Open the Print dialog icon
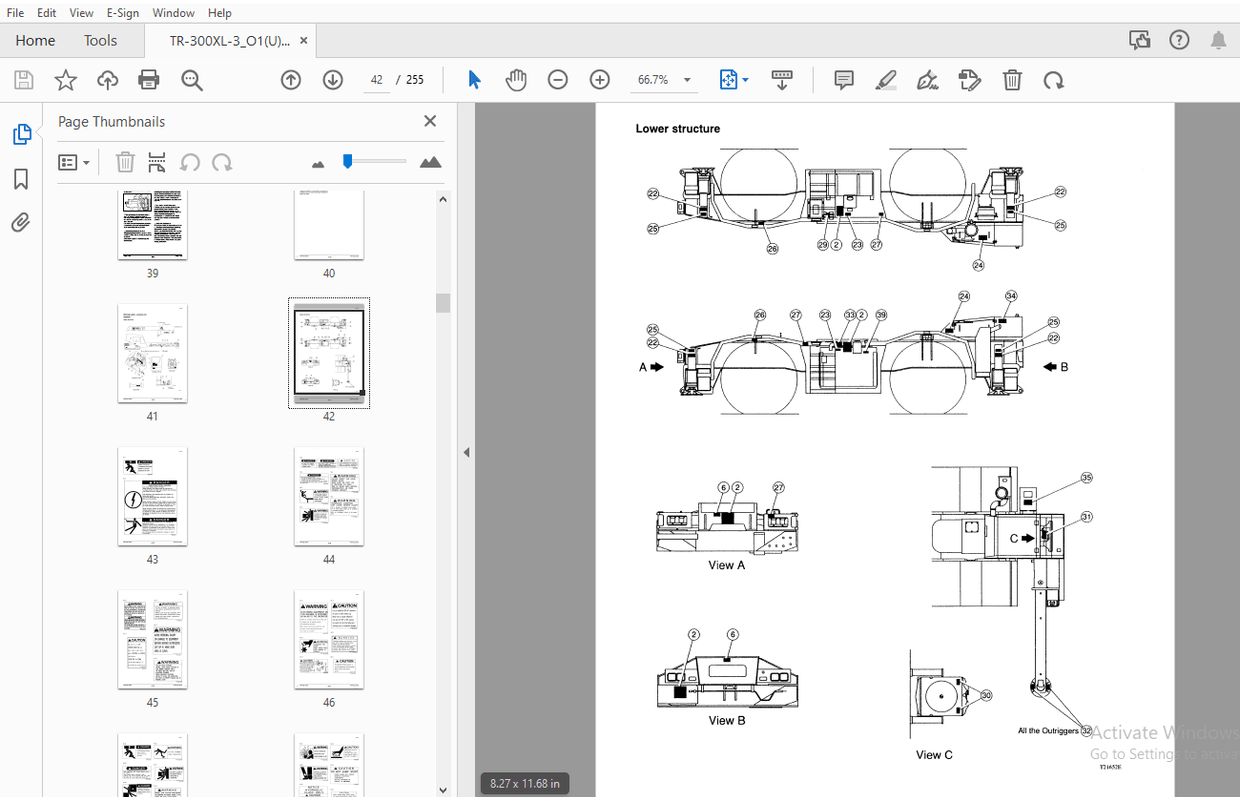The image size is (1240, 797). [x=149, y=79]
